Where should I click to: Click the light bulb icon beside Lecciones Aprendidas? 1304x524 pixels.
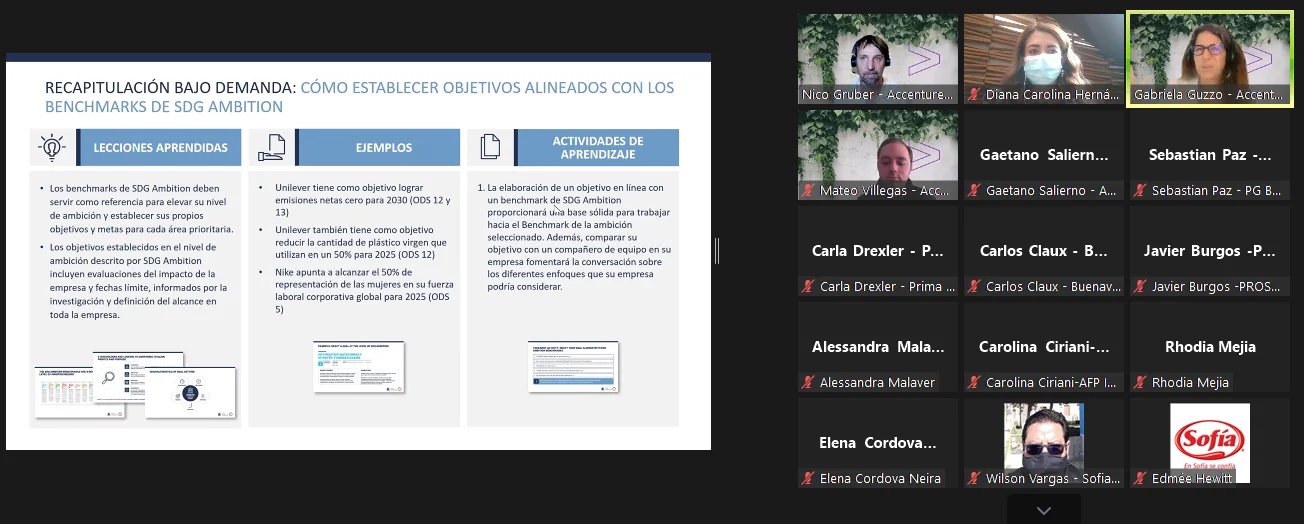coord(50,147)
